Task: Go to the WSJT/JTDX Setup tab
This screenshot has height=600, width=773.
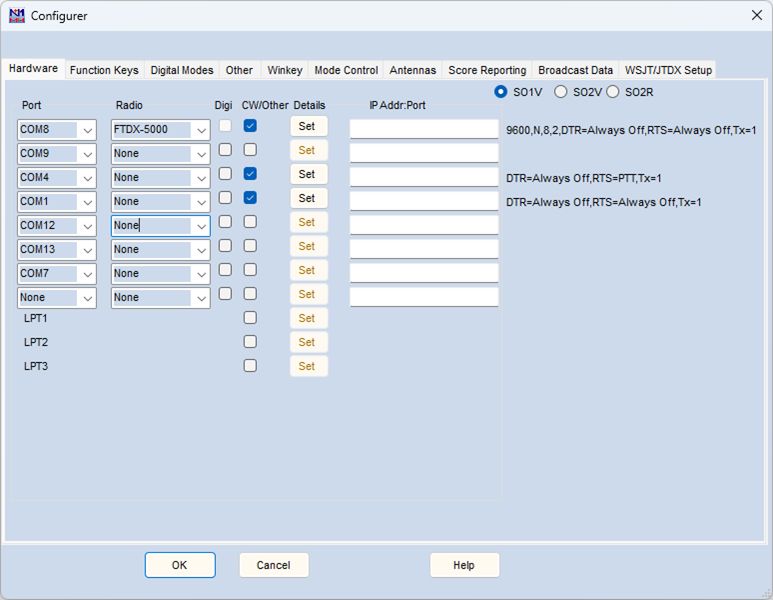Action: tap(668, 70)
